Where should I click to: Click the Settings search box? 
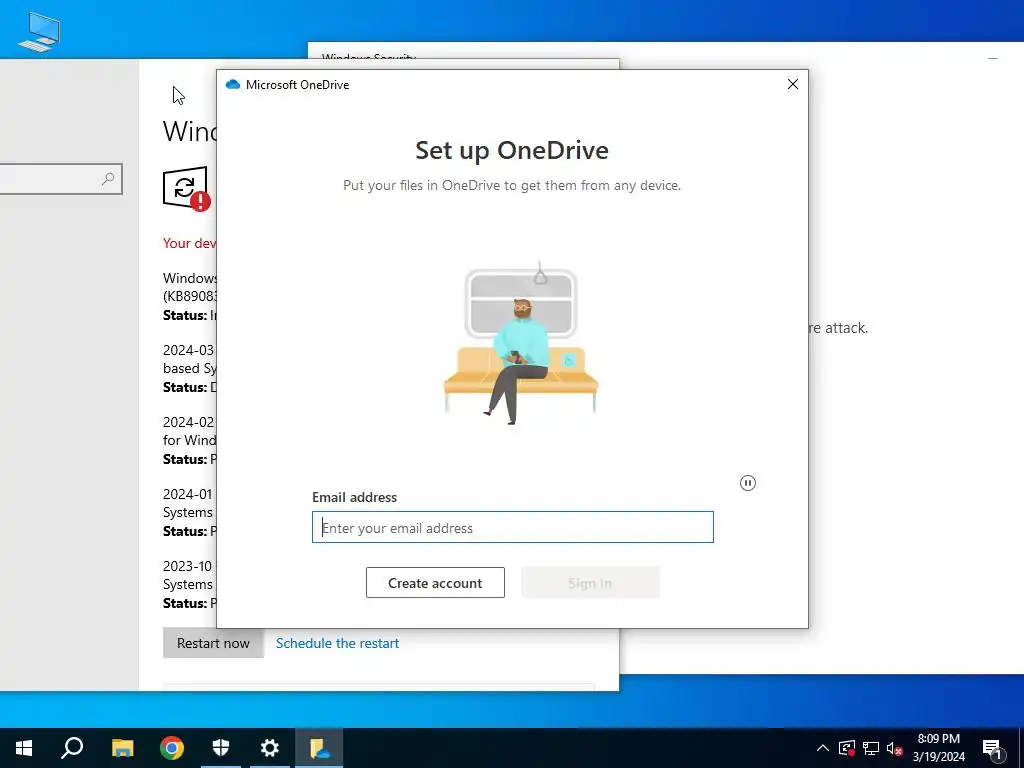pyautogui.click(x=59, y=178)
